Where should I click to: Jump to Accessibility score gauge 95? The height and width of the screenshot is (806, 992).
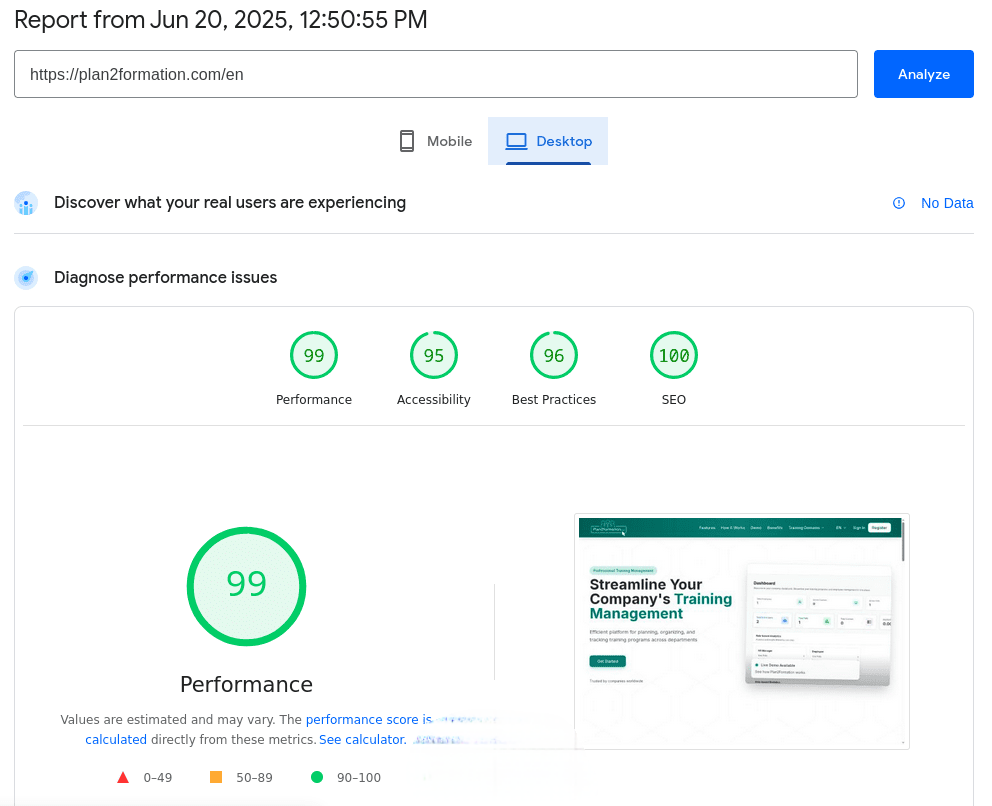coord(434,356)
